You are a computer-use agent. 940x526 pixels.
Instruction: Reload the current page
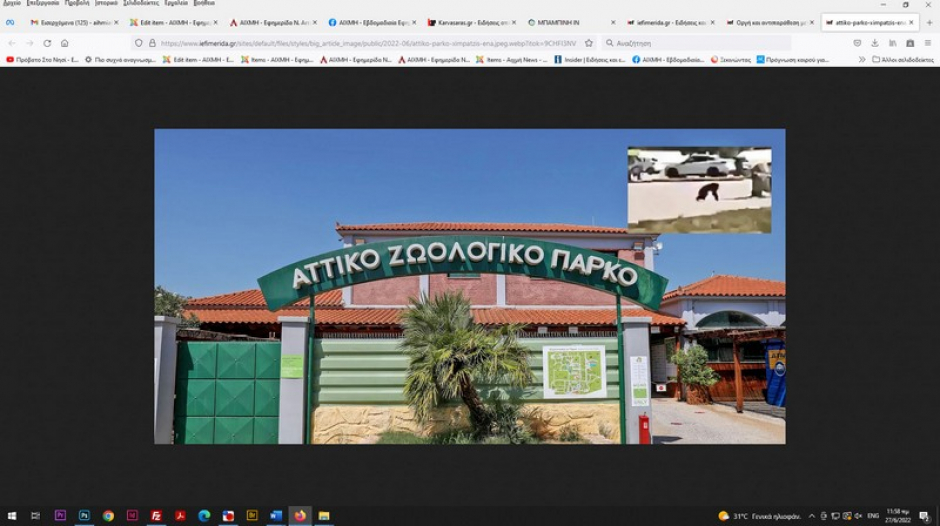[x=47, y=43]
